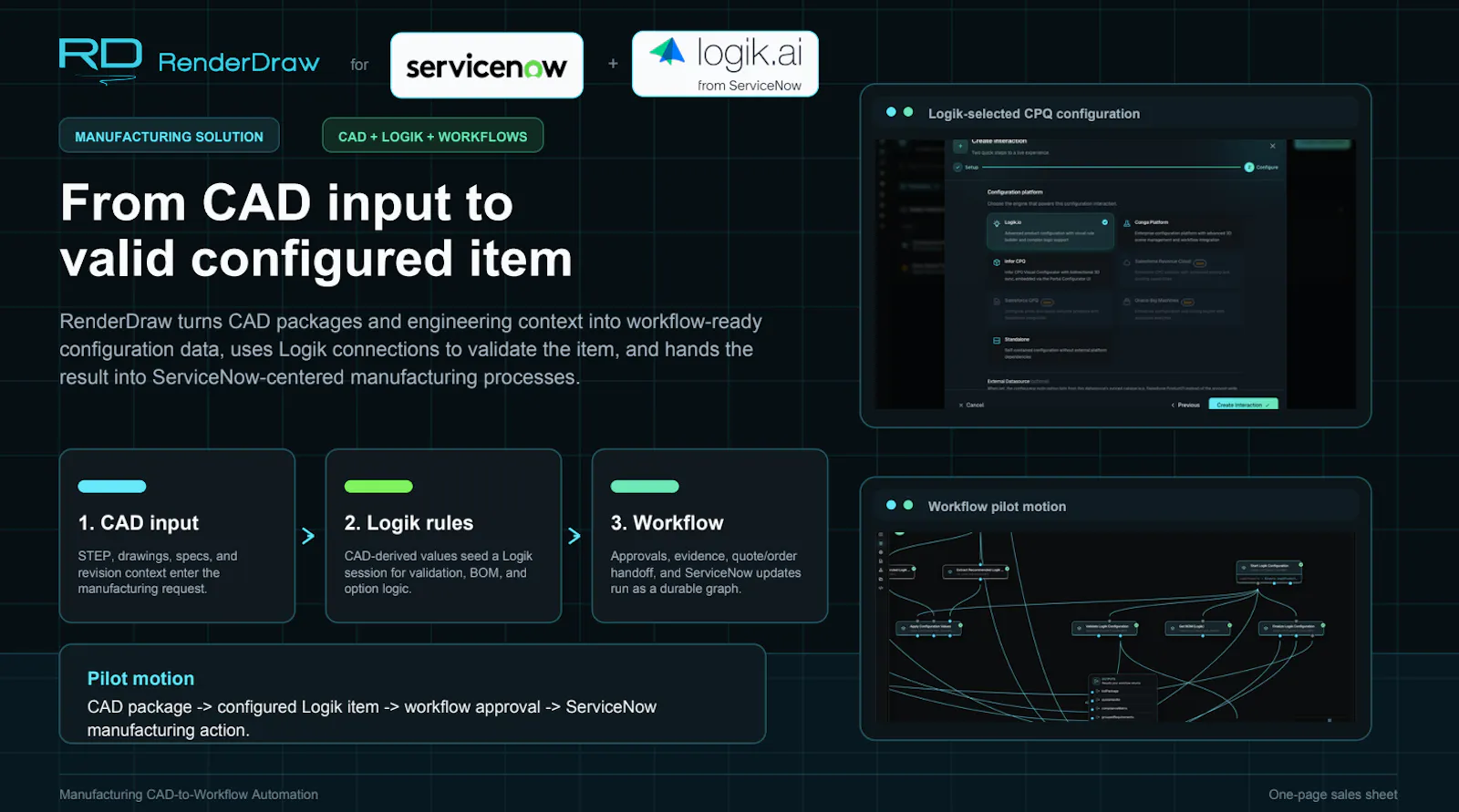Click green status check on Get BOM node

[x=1229, y=625]
